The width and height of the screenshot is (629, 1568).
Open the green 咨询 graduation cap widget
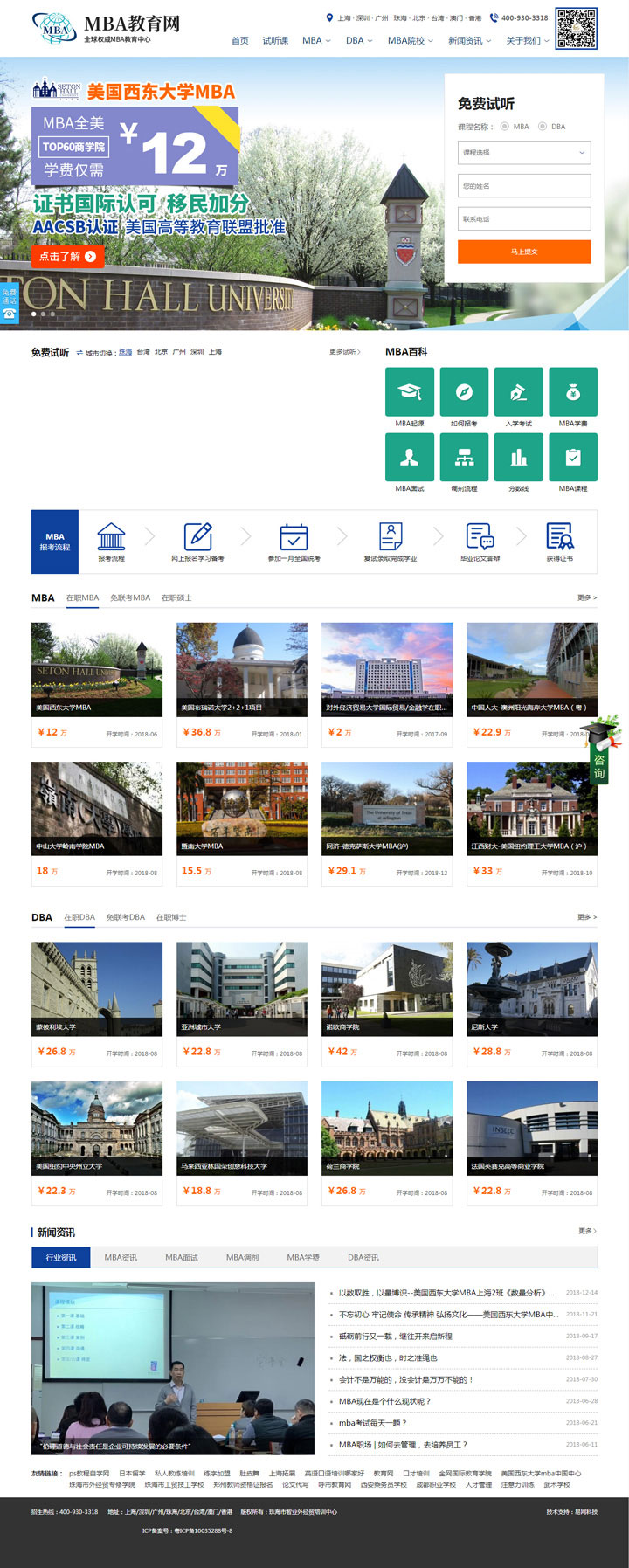600,751
